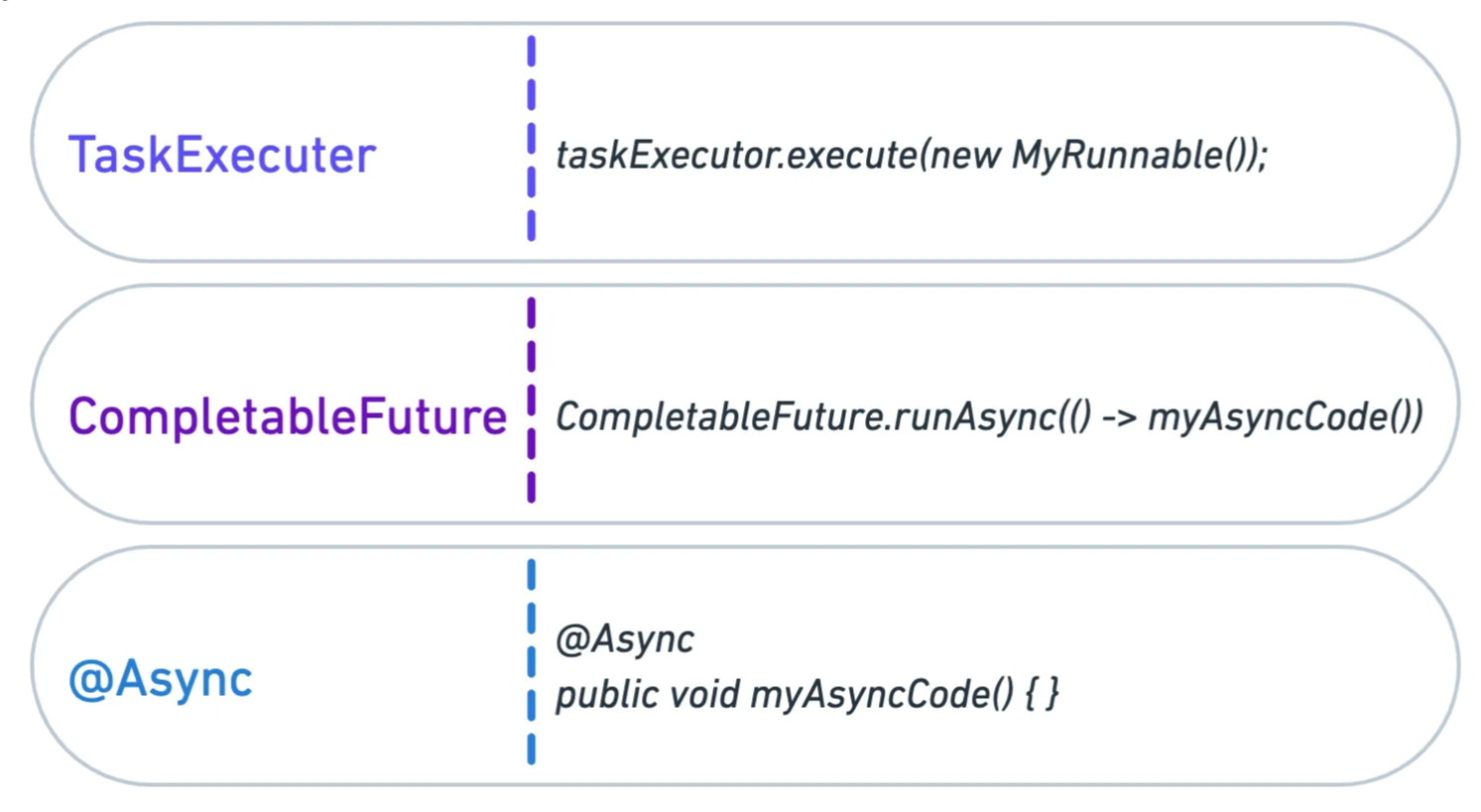Click the blue dashed divider beside @Async
Image resolution: width=1481 pixels, height=812 pixels.
532,662
